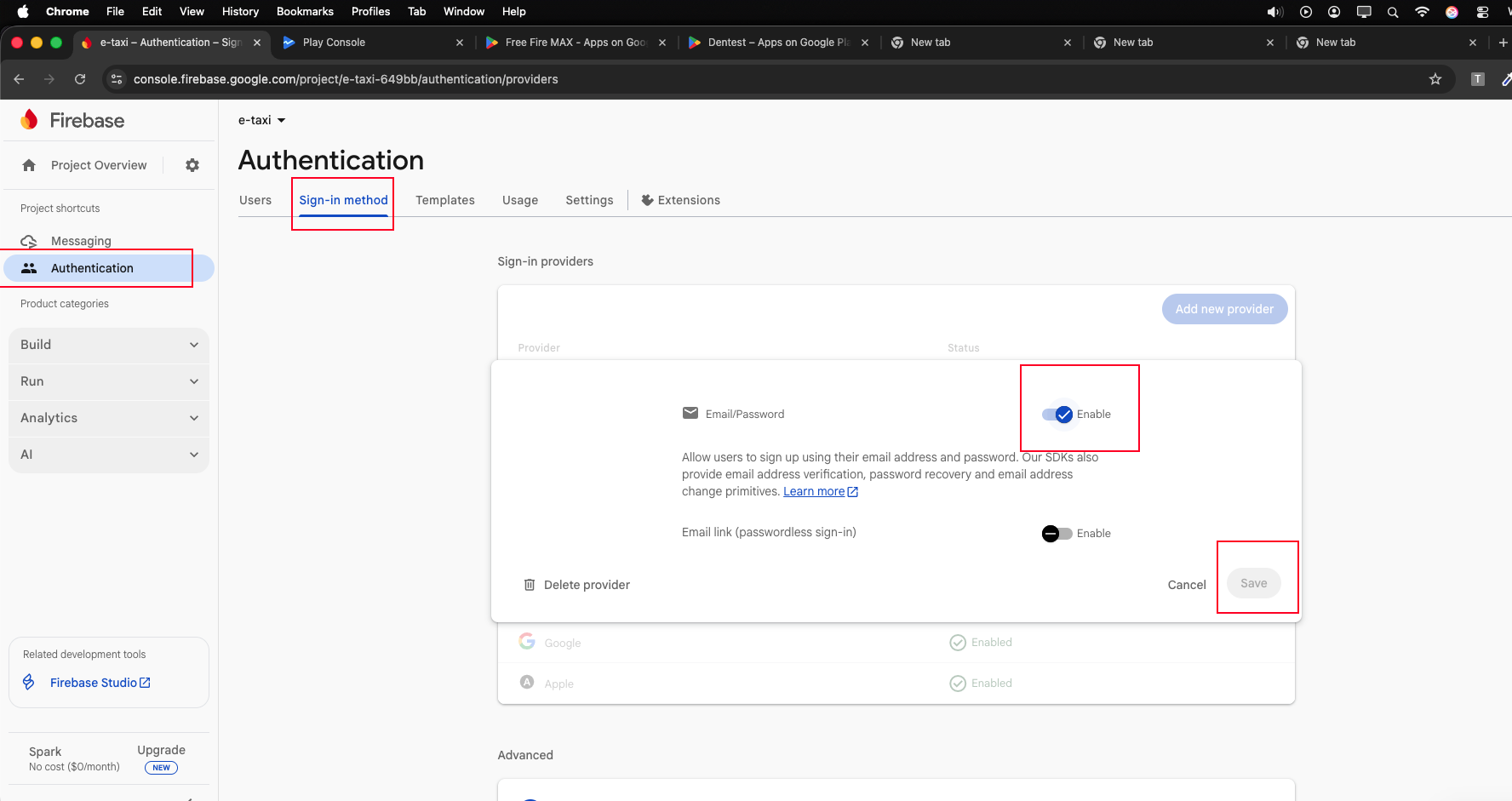Open Chrome History menu
This screenshot has height=801, width=1512.
(240, 12)
